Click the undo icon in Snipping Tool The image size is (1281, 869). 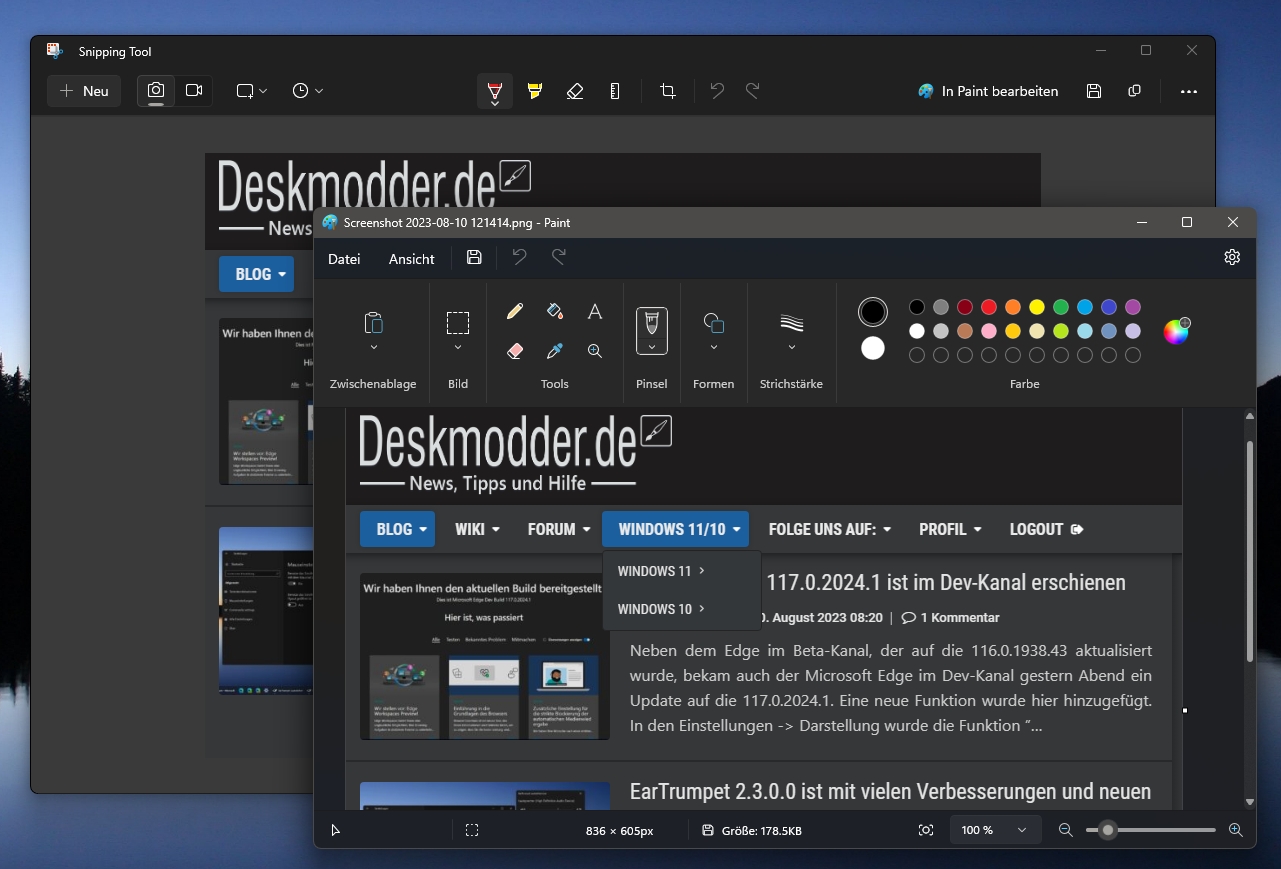pos(717,91)
